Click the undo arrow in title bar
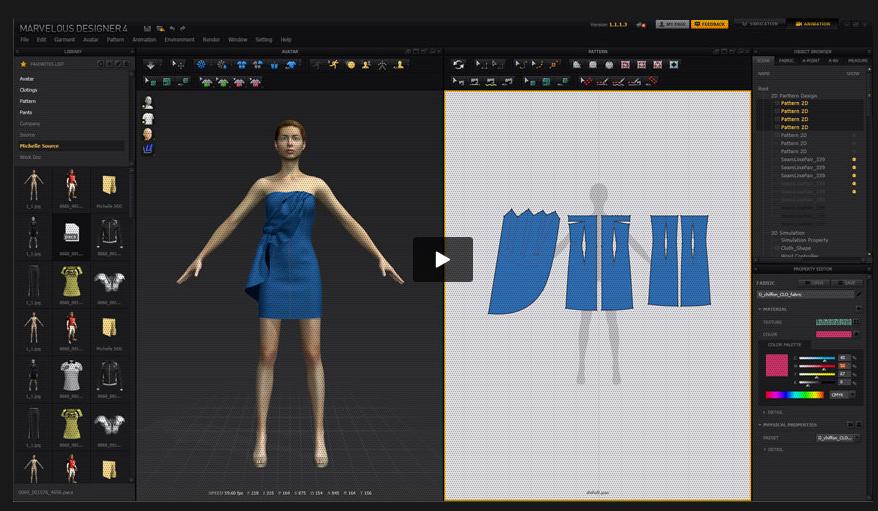Screen dimensions: 878x511 click(x=172, y=29)
